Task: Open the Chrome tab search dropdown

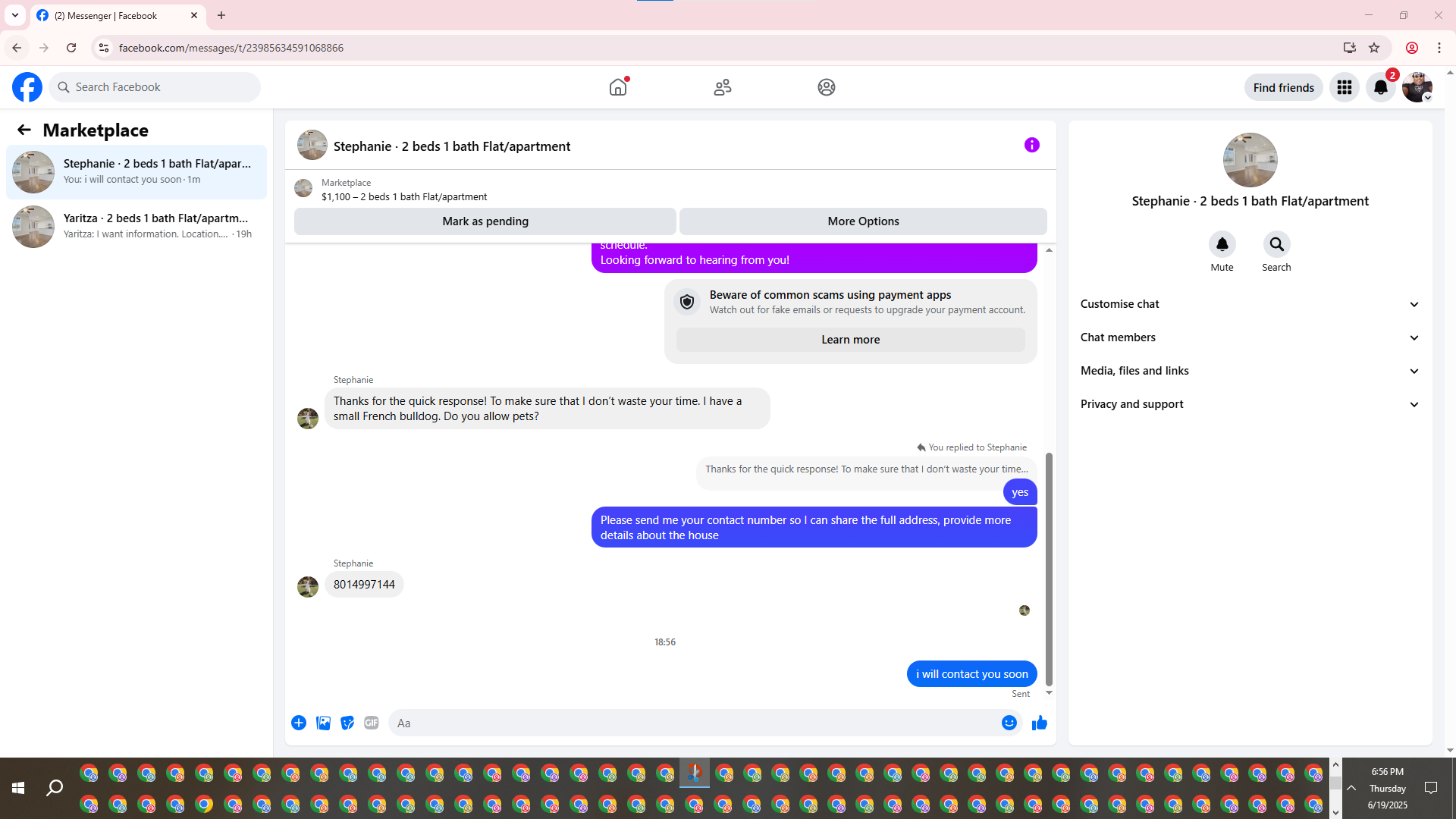Action: (15, 15)
